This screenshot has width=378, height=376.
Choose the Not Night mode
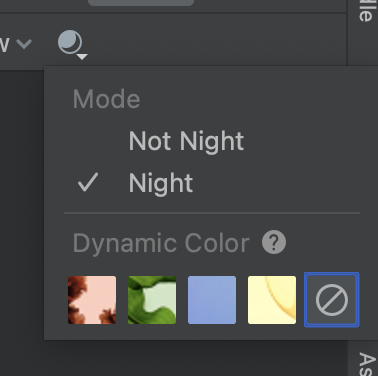[186, 141]
